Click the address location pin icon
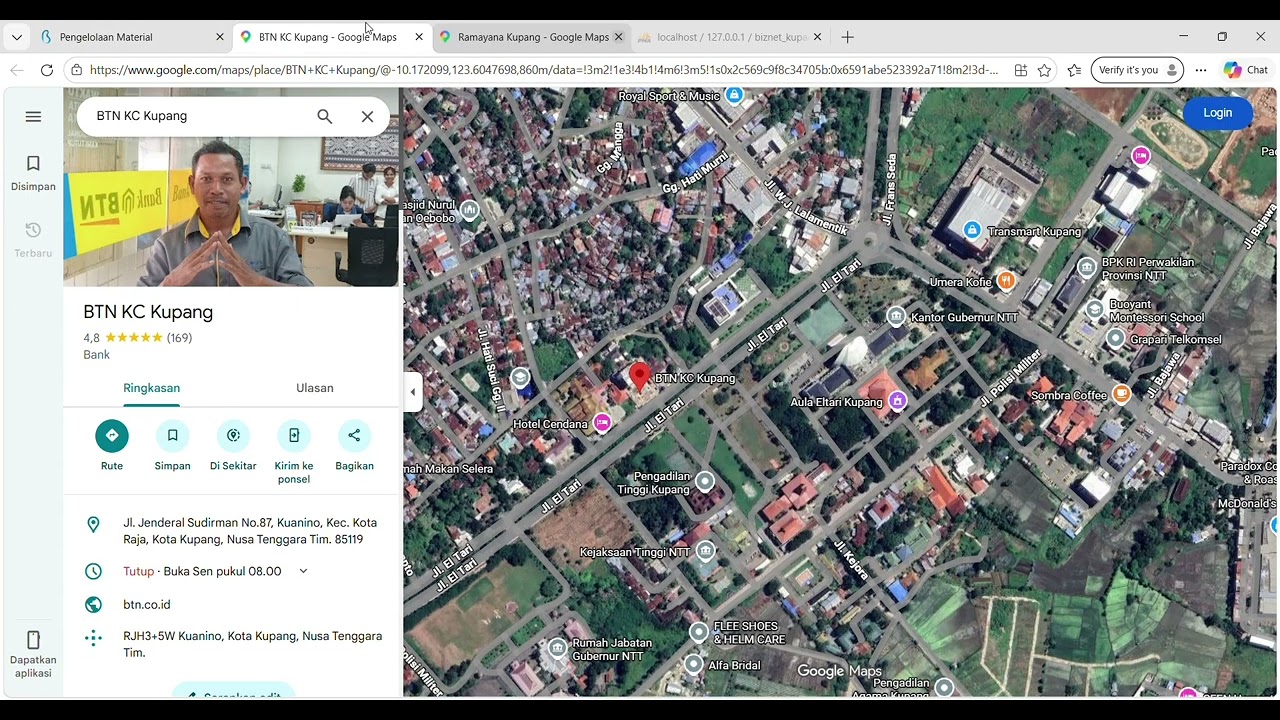The width and height of the screenshot is (1280, 720). tap(93, 525)
